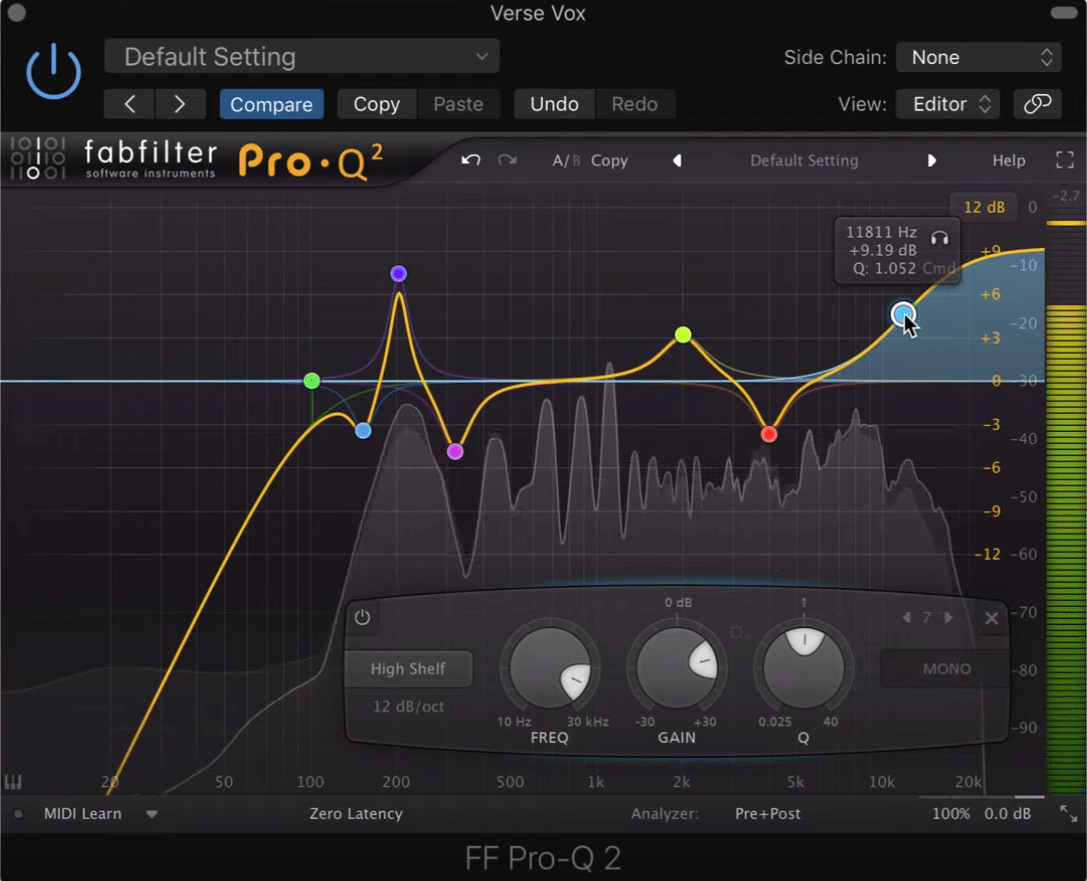Select the purple band node near 200 Hz
This screenshot has width=1087, height=881.
[x=399, y=274]
